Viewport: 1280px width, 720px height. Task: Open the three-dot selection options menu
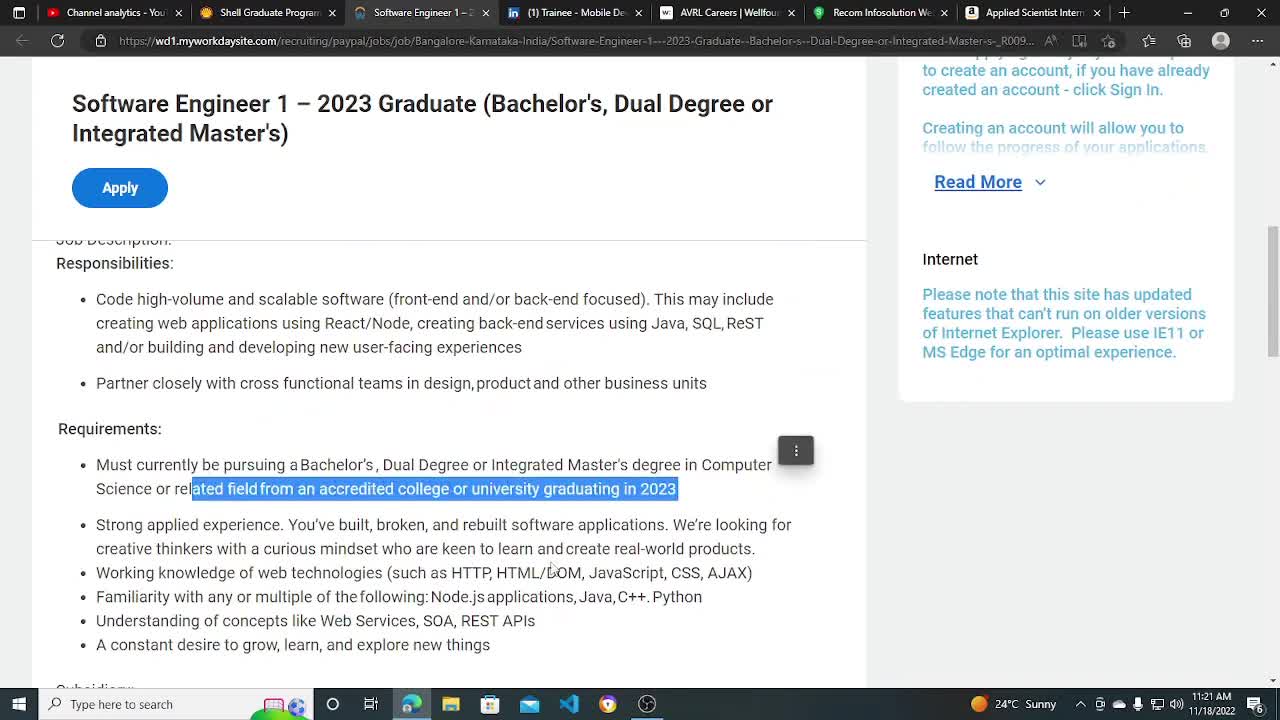[796, 451]
